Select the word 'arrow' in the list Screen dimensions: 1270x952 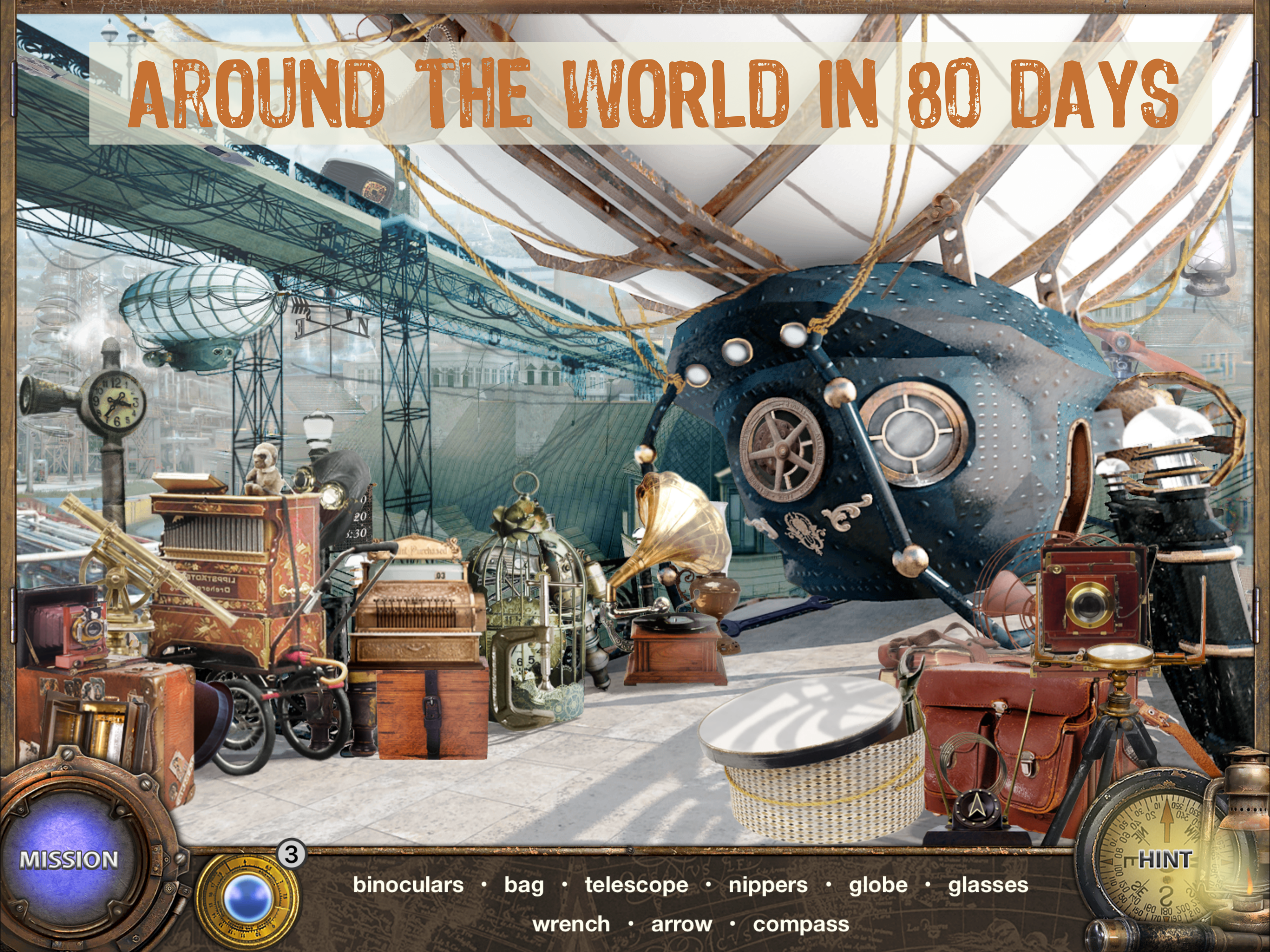(681, 925)
